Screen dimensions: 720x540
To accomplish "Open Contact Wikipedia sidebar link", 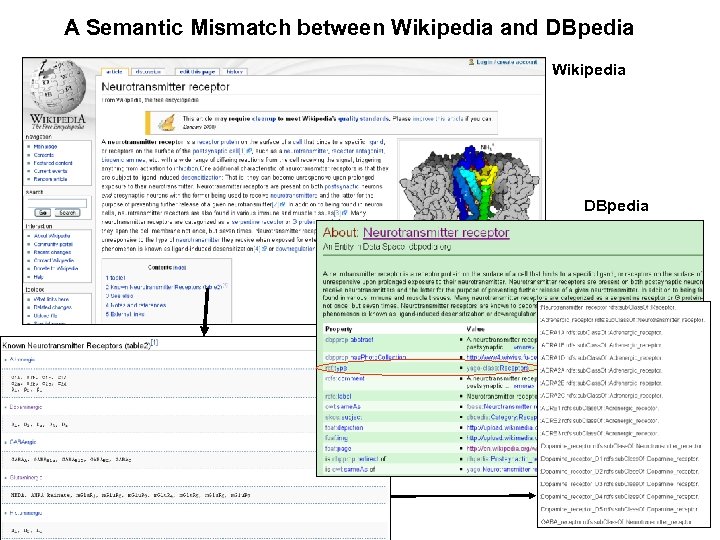I will point(54,260).
